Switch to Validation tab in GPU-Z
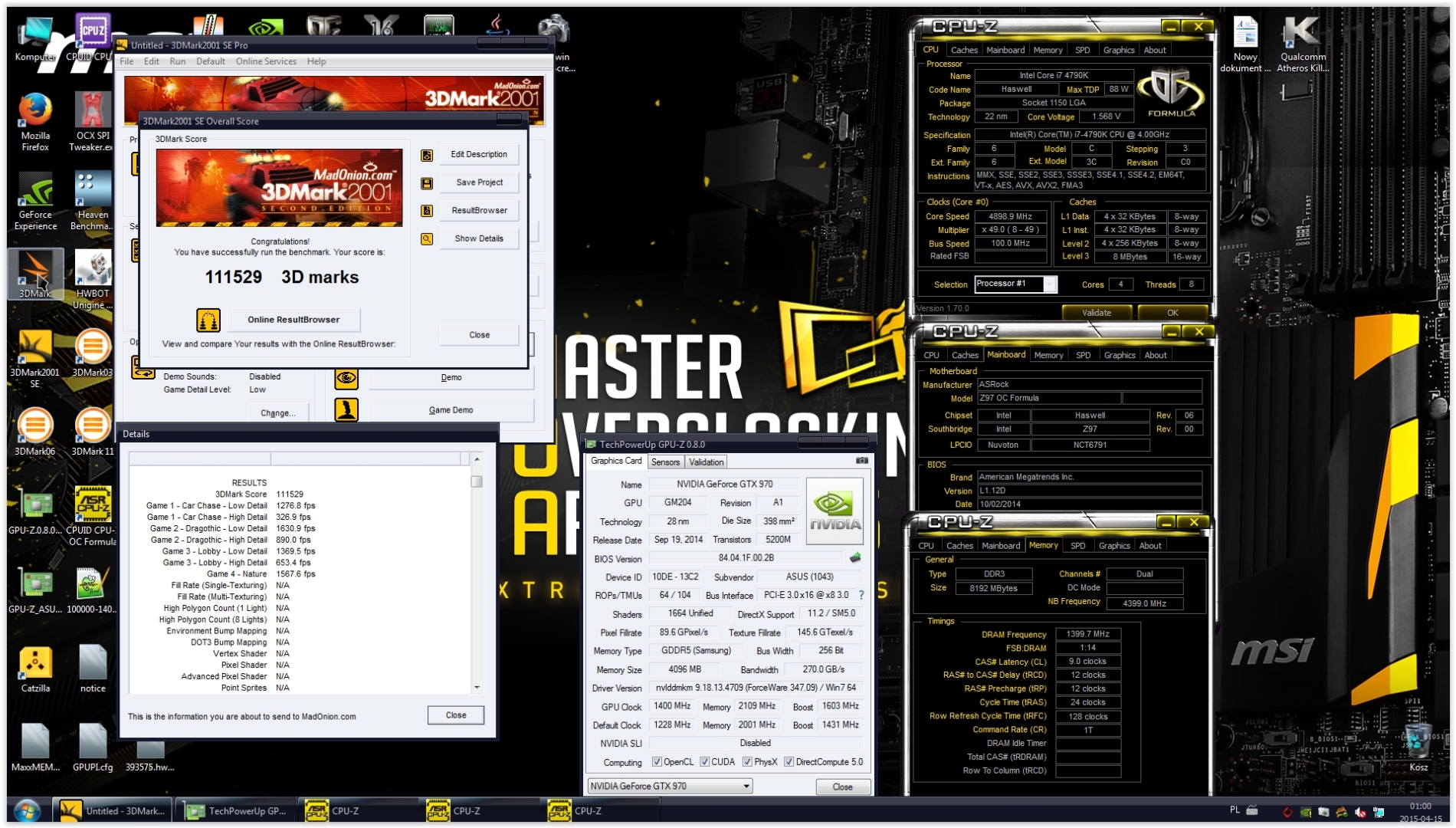This screenshot has height=828, width=1456. coord(706,462)
